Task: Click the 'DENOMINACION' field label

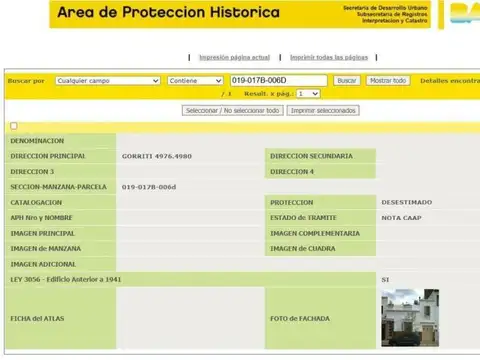Action: click(x=37, y=141)
